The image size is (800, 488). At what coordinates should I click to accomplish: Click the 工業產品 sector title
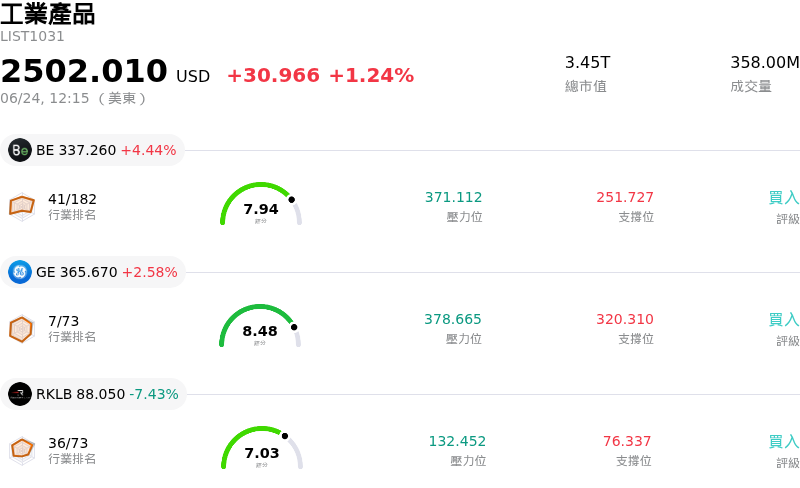[x=47, y=14]
